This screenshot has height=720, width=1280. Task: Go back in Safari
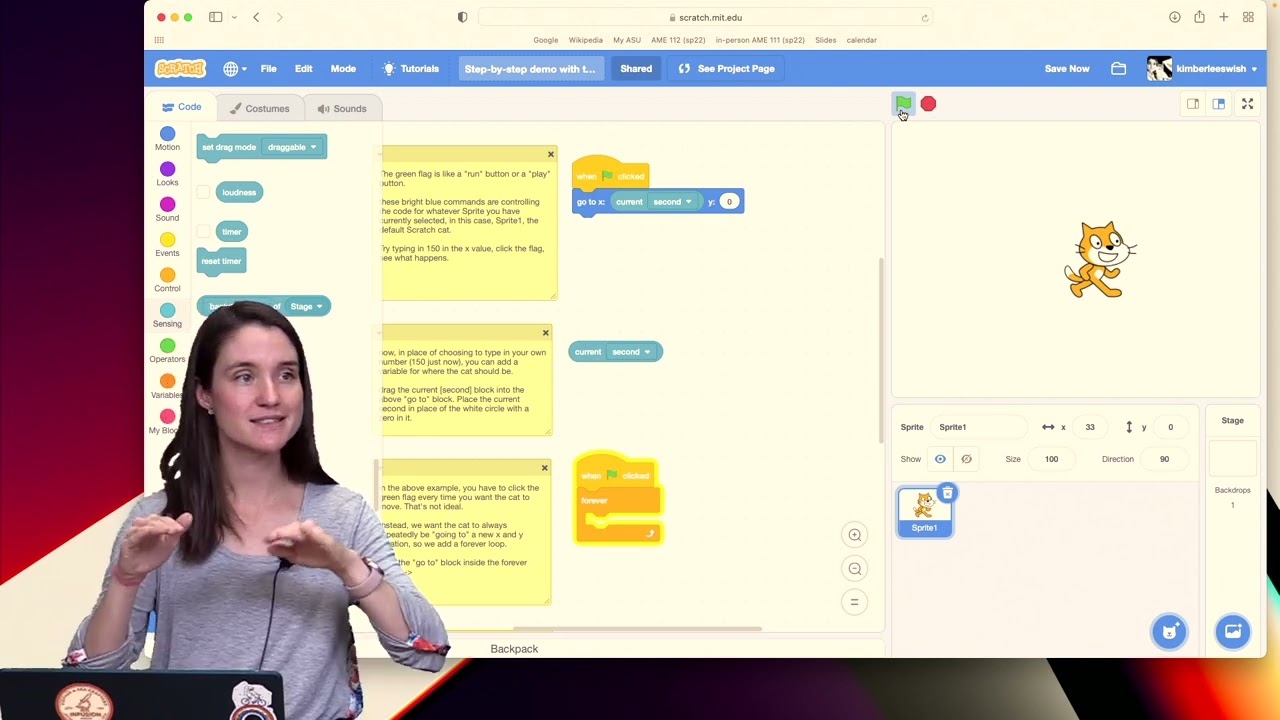click(256, 17)
